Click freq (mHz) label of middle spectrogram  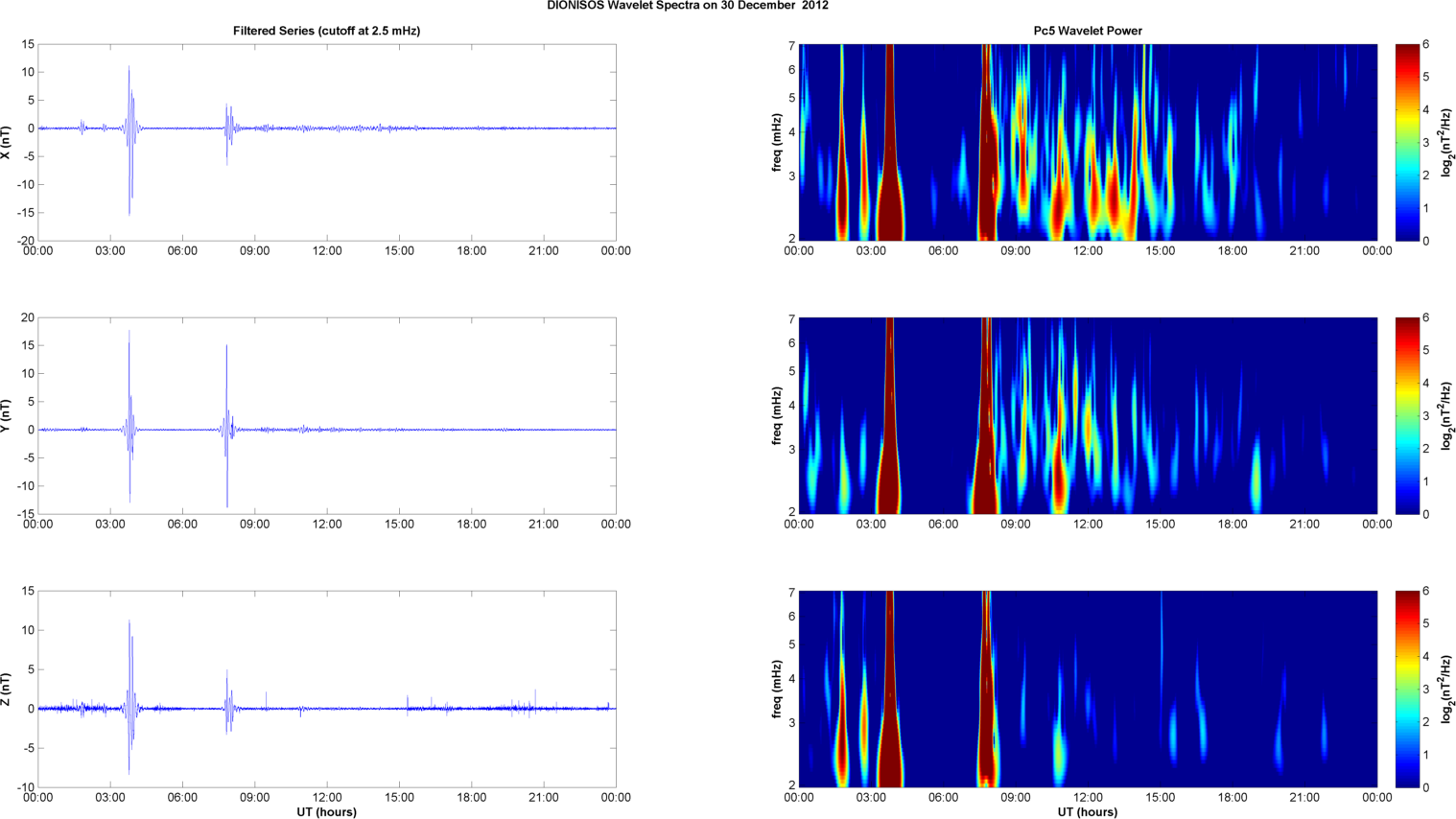777,415
